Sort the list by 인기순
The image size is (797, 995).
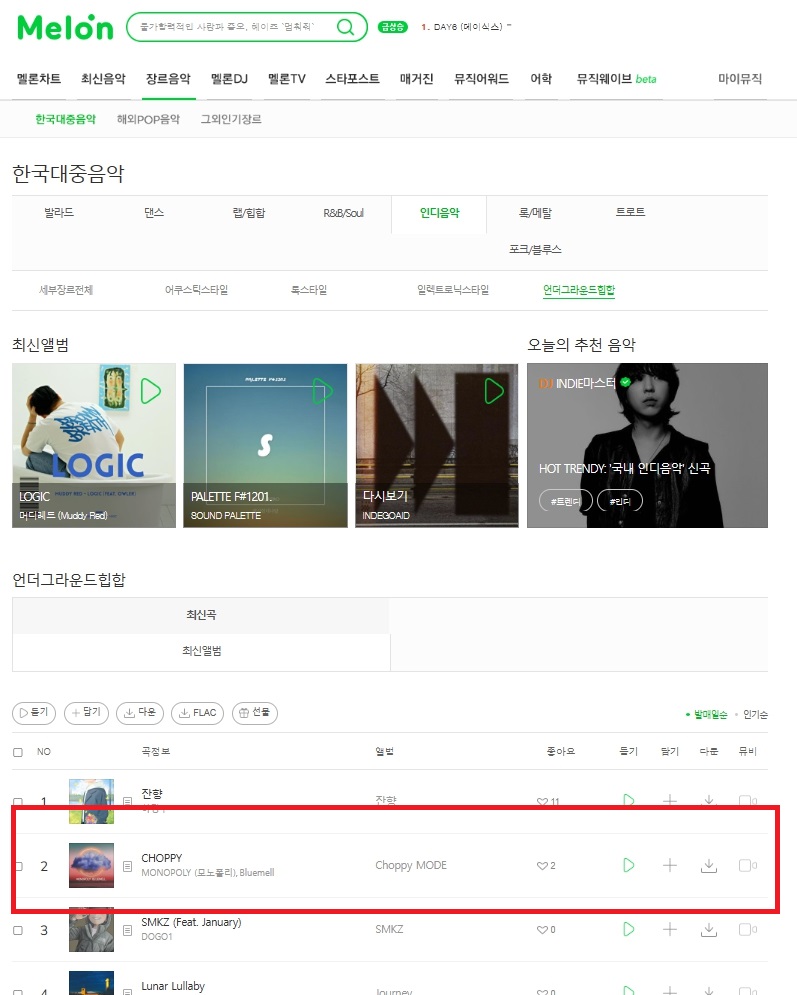pos(755,715)
